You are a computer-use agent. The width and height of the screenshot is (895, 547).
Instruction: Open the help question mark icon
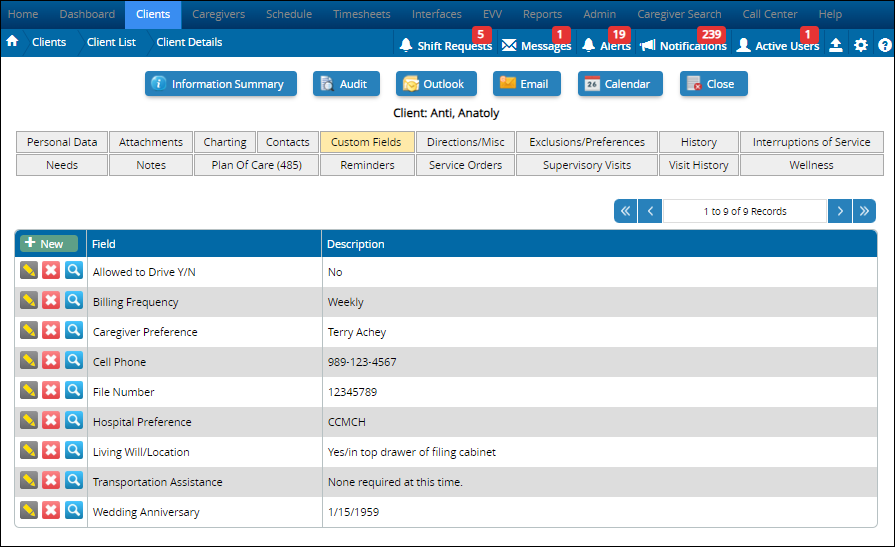(885, 45)
